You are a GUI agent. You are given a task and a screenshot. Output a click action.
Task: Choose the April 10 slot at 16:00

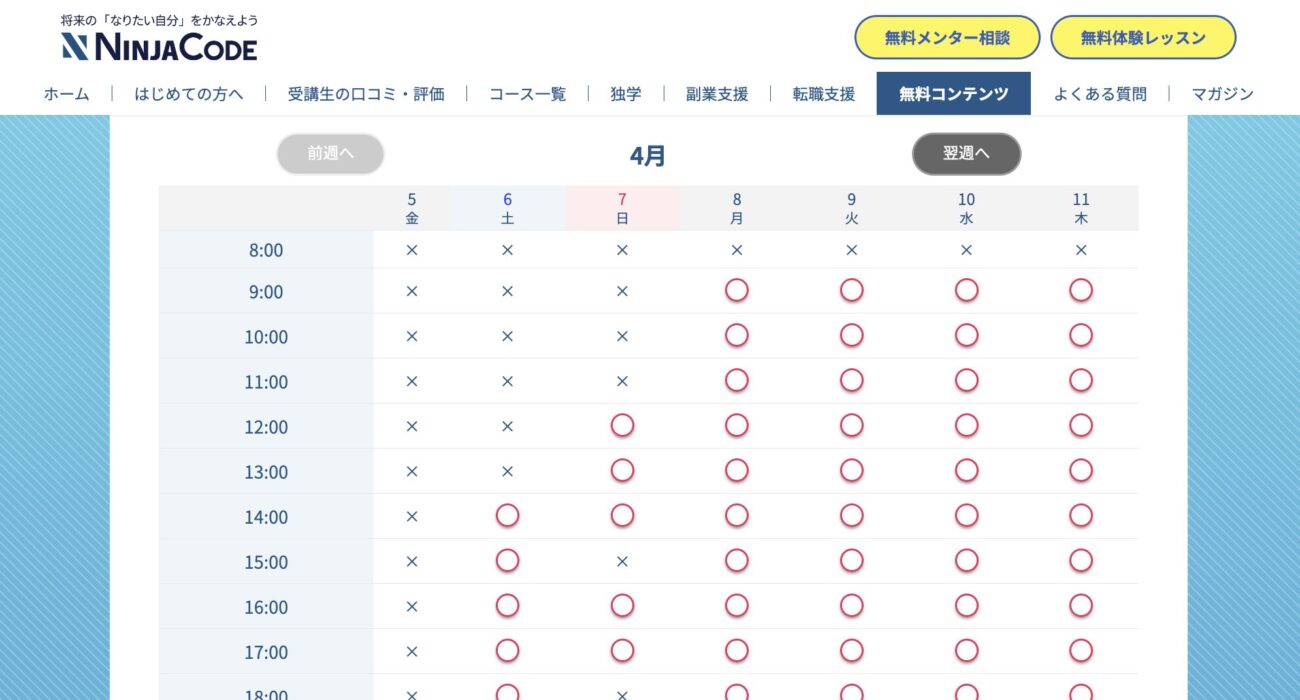click(x=966, y=606)
